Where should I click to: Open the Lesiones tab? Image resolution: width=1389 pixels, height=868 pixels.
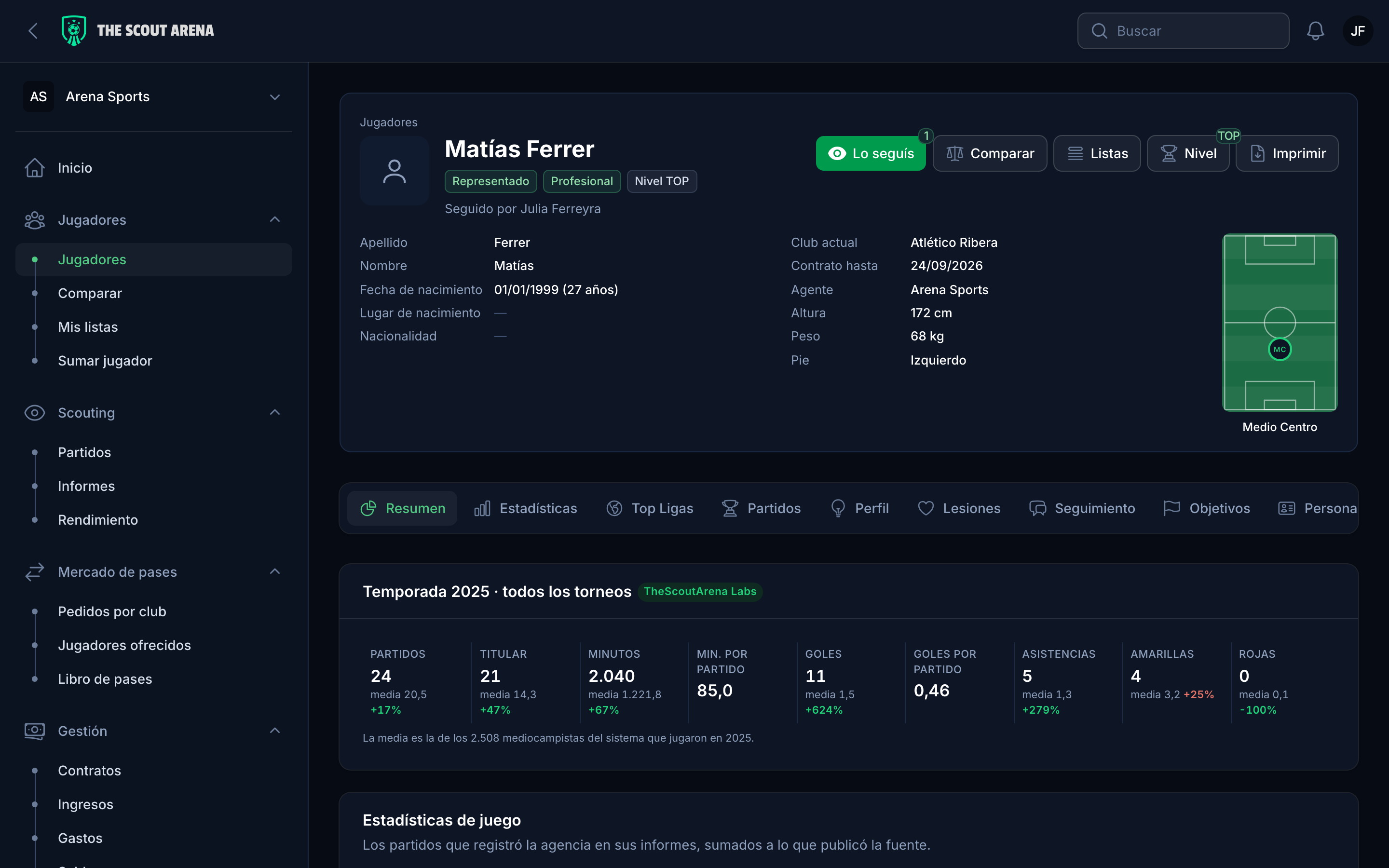pos(958,509)
